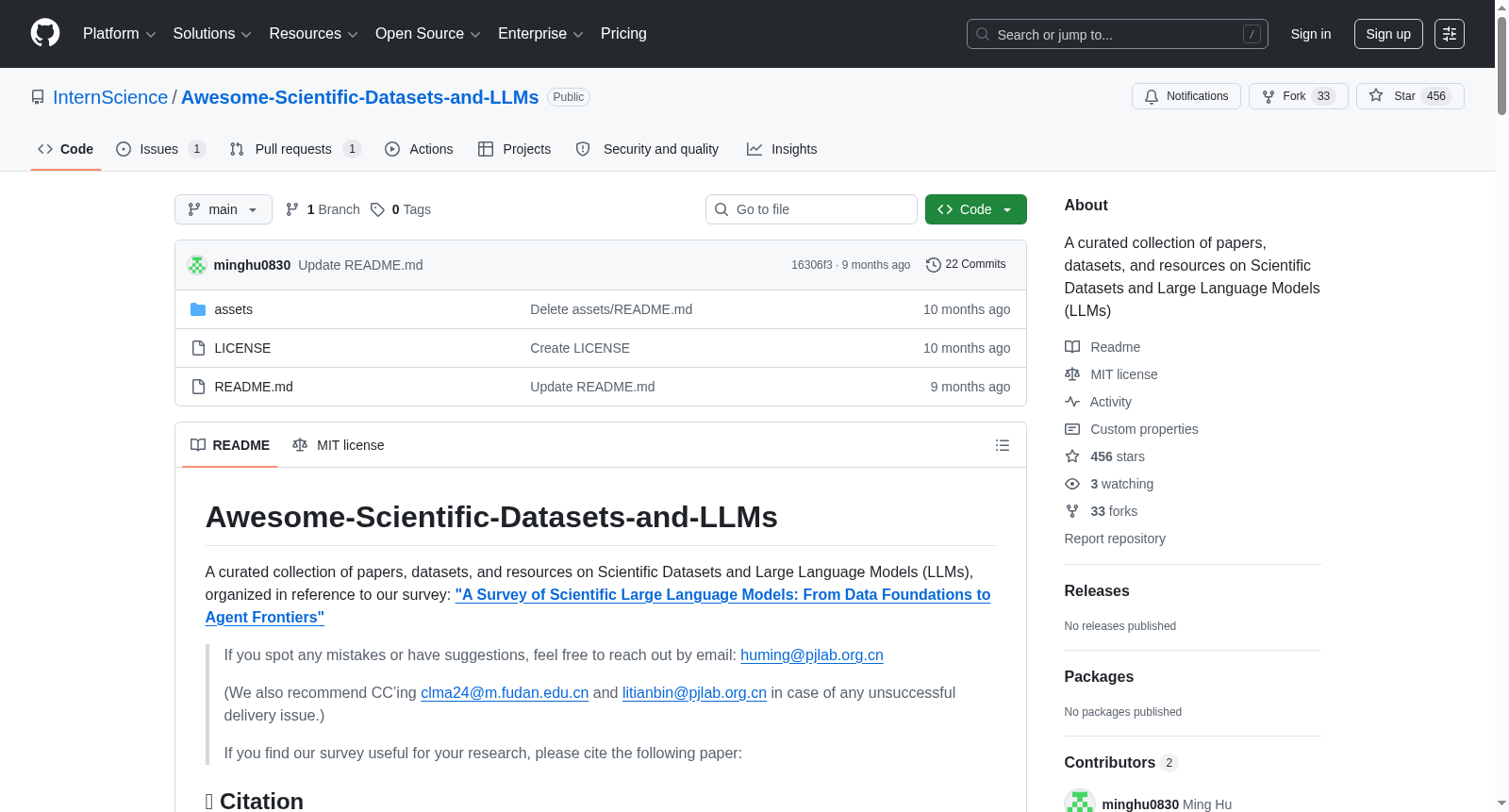Screen dimensions: 1509x812
Task: Click the commit history clock icon
Action: click(x=933, y=265)
